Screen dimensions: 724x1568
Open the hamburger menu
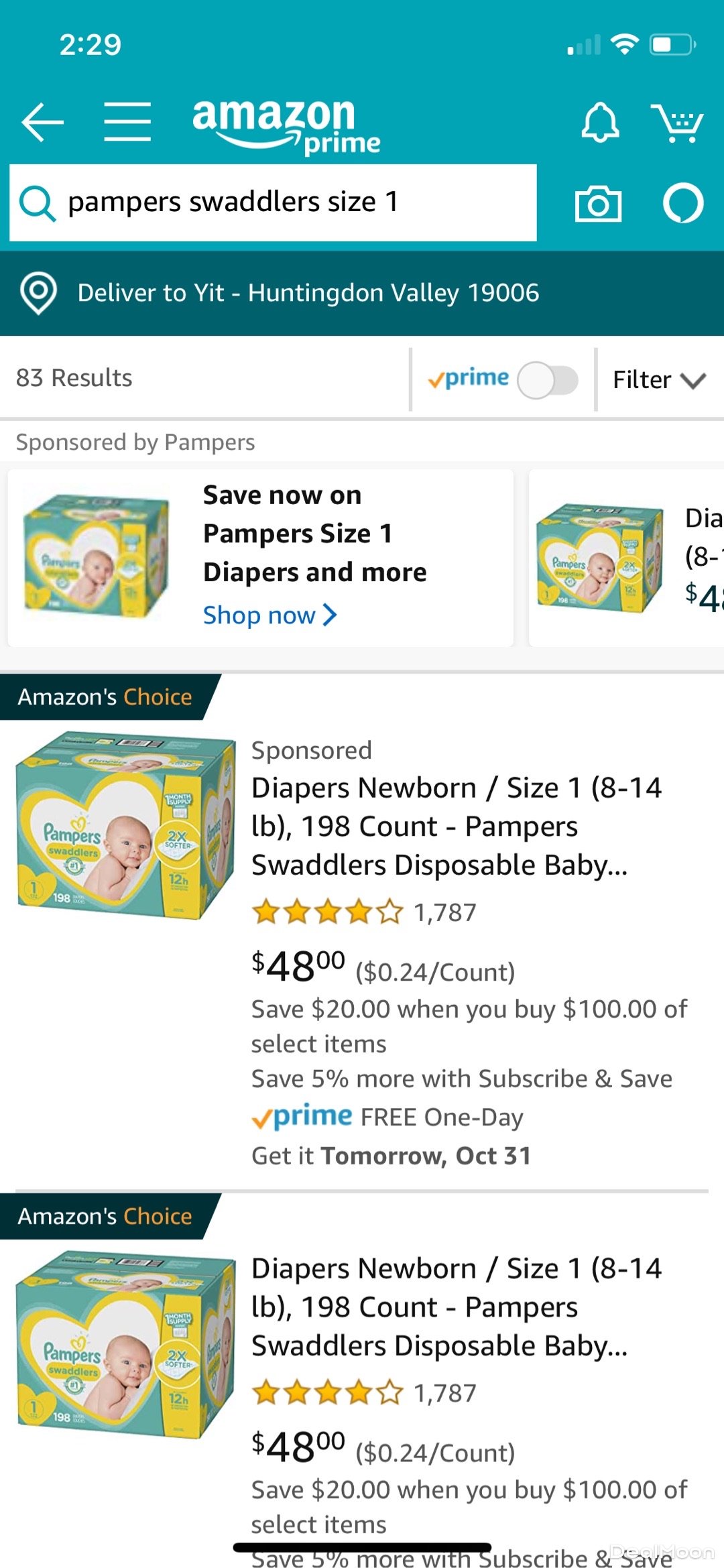point(127,122)
